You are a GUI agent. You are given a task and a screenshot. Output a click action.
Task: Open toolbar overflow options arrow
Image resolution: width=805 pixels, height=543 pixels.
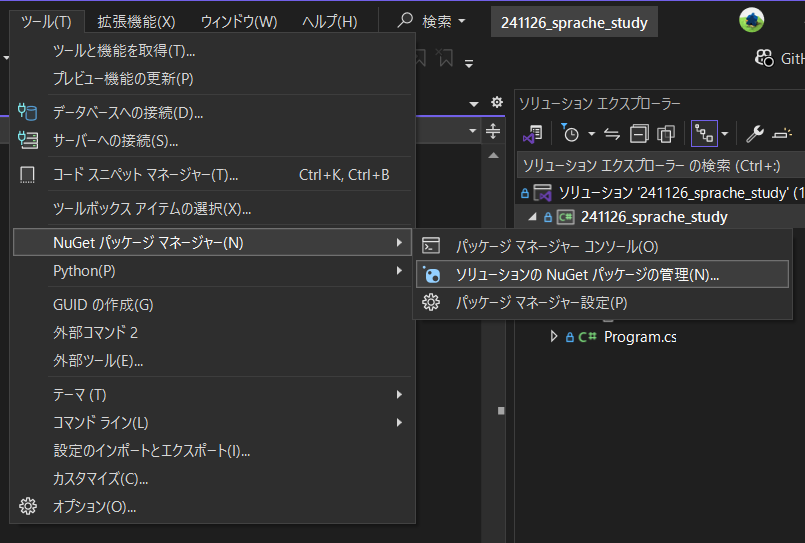click(469, 64)
